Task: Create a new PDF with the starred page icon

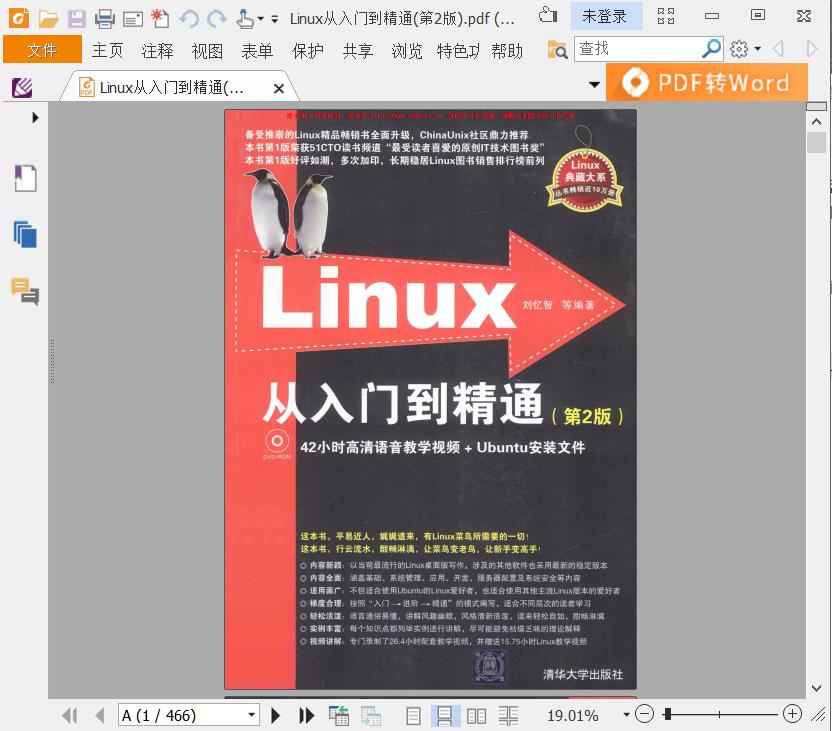Action: click(x=160, y=19)
